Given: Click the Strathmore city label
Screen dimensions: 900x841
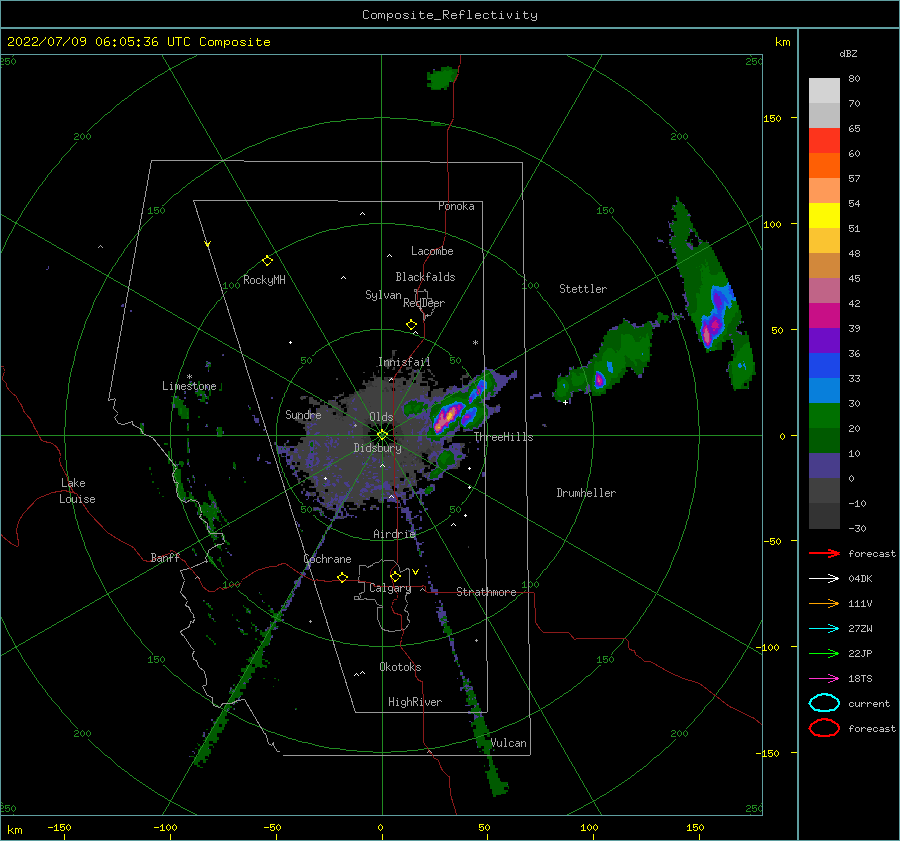Looking at the screenshot, I should 486,592.
